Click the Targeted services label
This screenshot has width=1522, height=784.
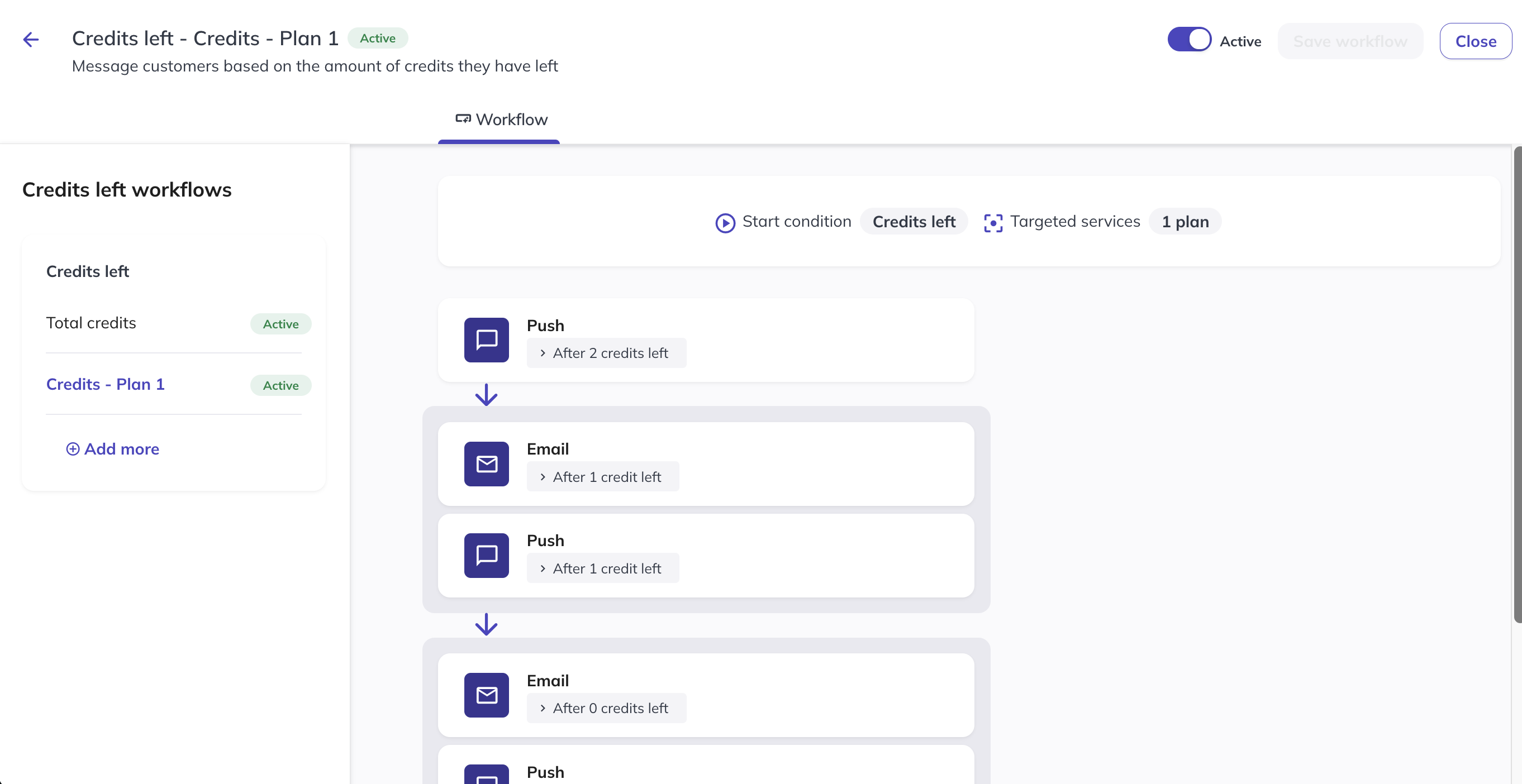tap(1076, 221)
